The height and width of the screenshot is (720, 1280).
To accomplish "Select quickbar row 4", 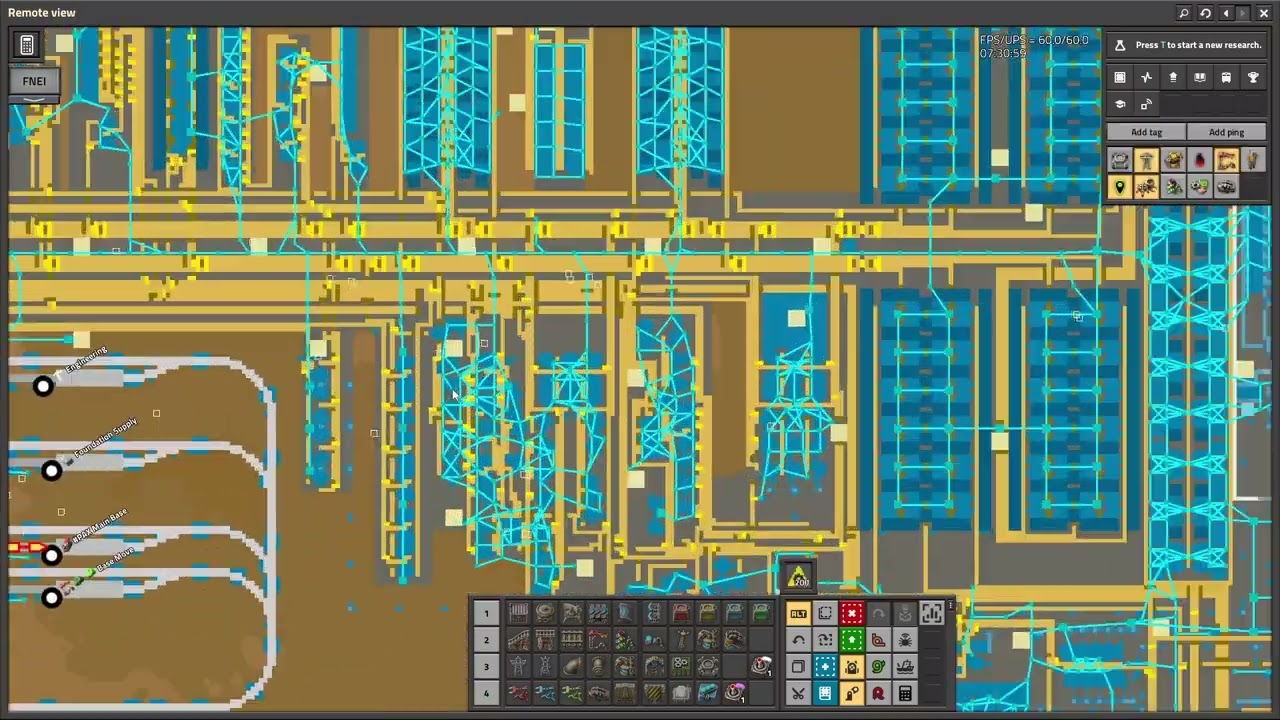I will pos(486,693).
